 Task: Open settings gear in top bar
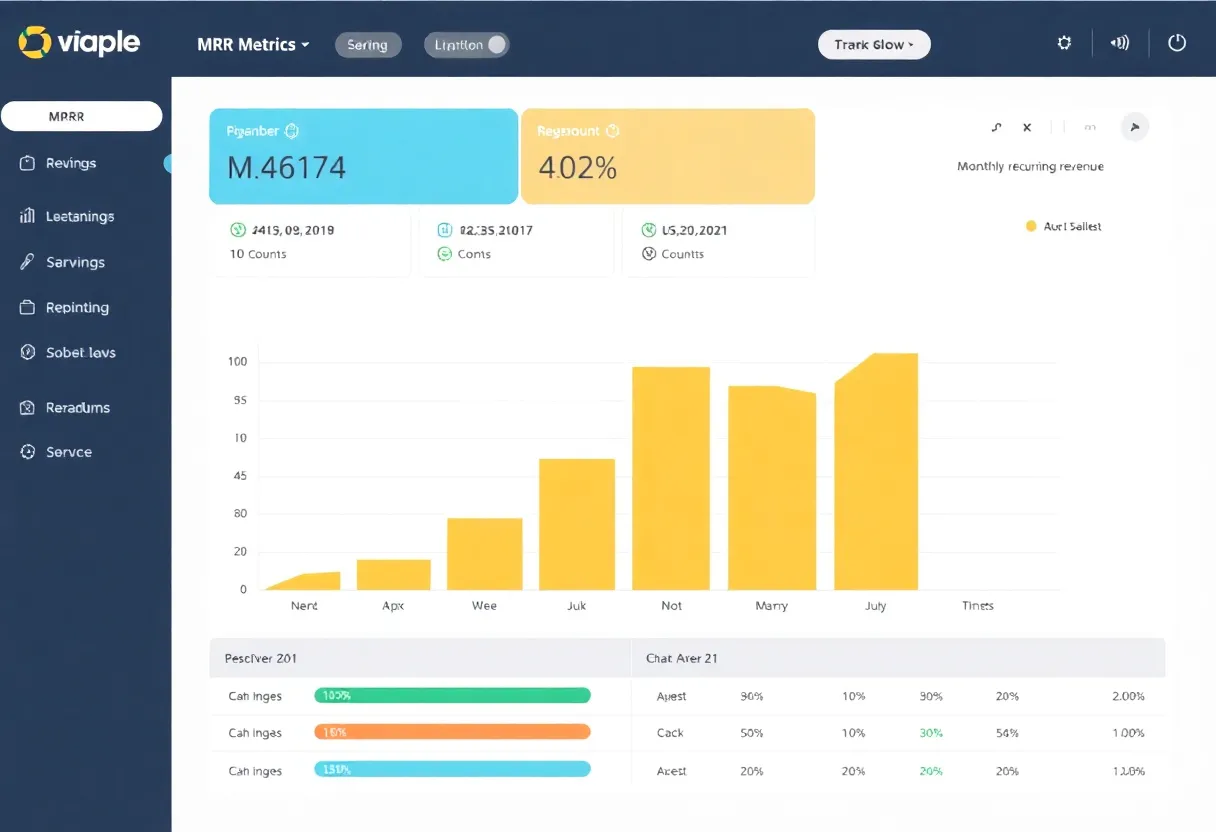pos(1064,43)
